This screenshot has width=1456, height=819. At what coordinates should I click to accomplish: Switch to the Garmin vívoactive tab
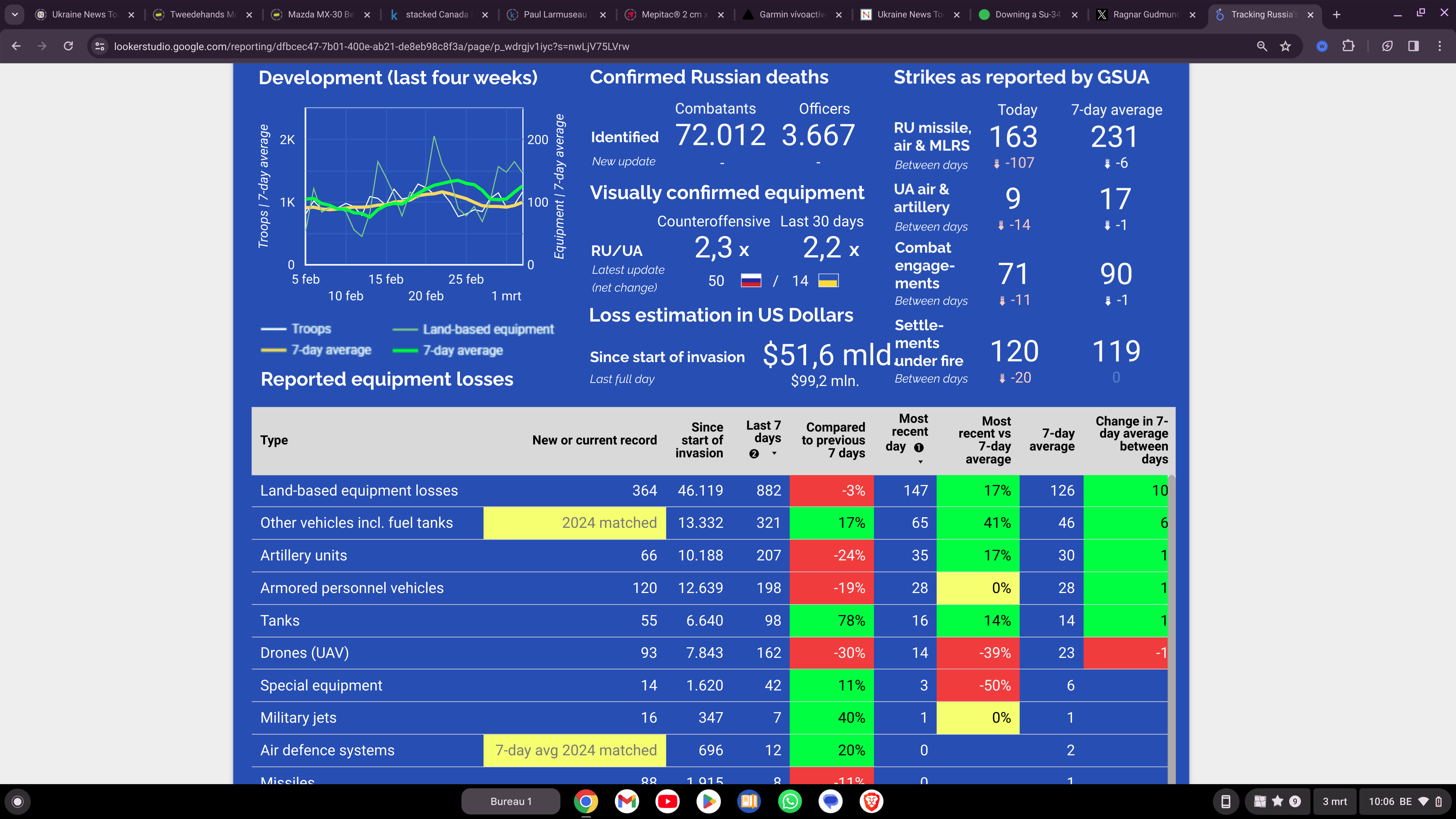pyautogui.click(x=791, y=15)
